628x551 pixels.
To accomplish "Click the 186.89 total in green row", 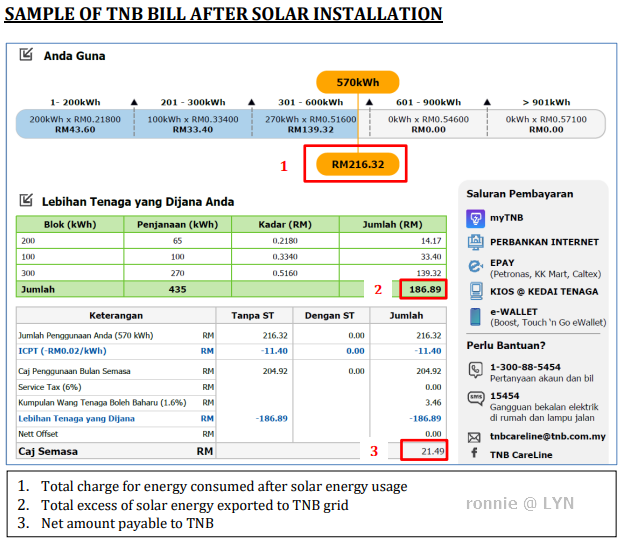I will [425, 290].
